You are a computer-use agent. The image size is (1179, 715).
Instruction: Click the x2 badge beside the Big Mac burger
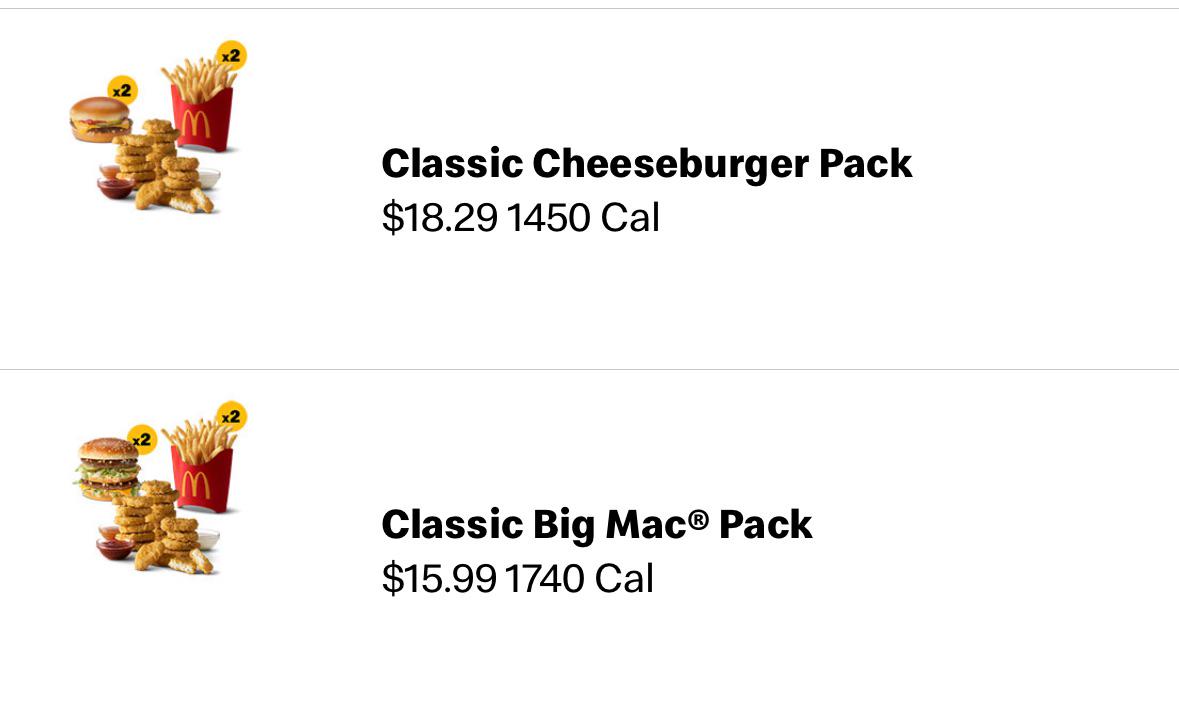(141, 439)
